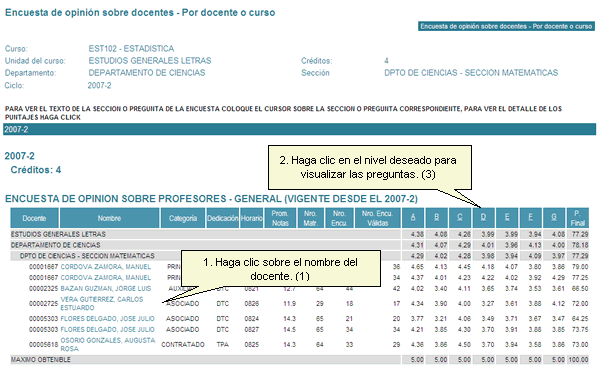Click the level A column header link
The height and width of the screenshot is (373, 600).
pos(413,218)
